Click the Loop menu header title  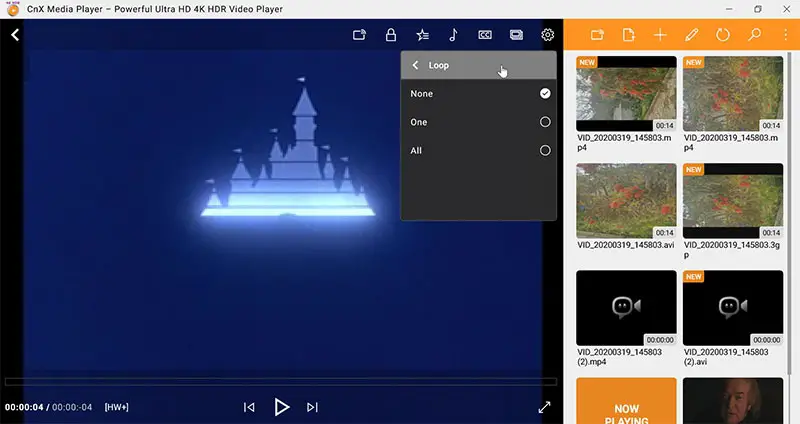[x=438, y=65]
